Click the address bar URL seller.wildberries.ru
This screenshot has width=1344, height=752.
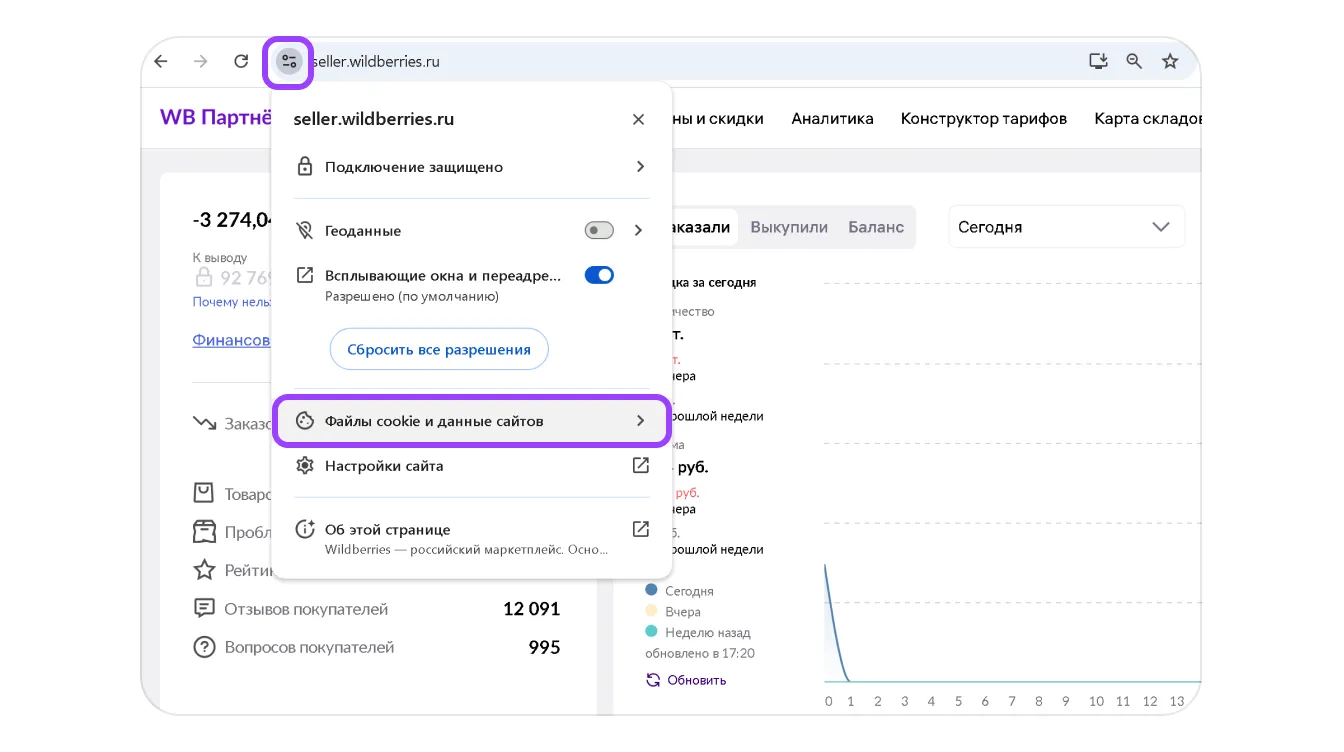376,61
